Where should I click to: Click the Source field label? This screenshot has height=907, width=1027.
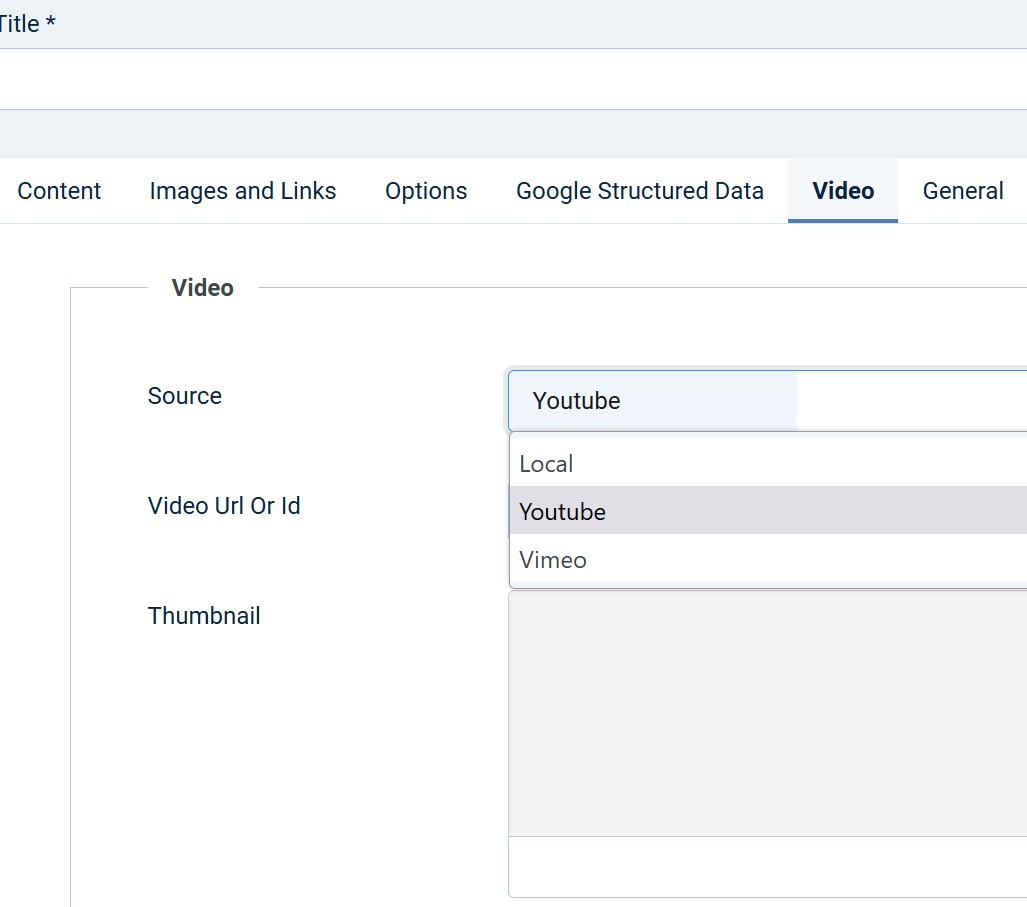tap(185, 396)
